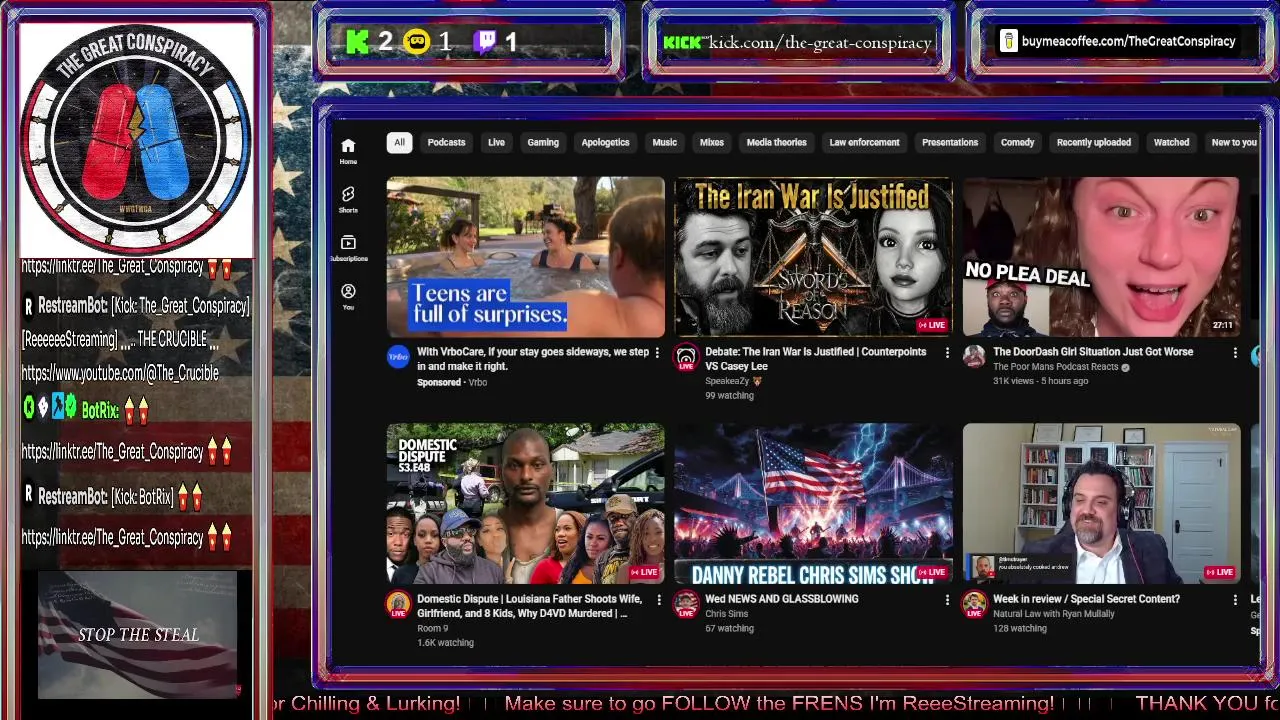Click the Kick logo in viewer counter
This screenshot has height=720, width=1280.
(357, 42)
